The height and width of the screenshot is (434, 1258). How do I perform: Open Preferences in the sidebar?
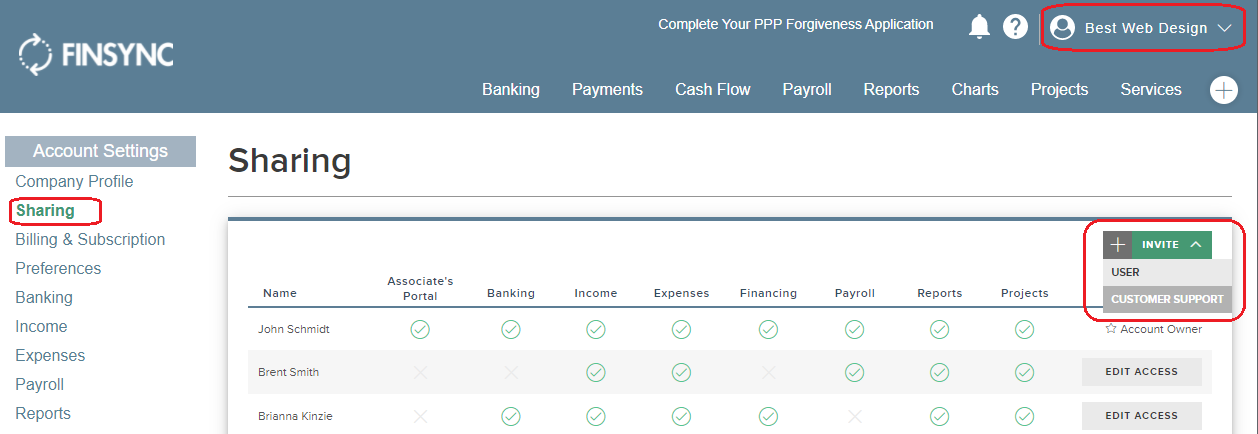click(x=58, y=268)
